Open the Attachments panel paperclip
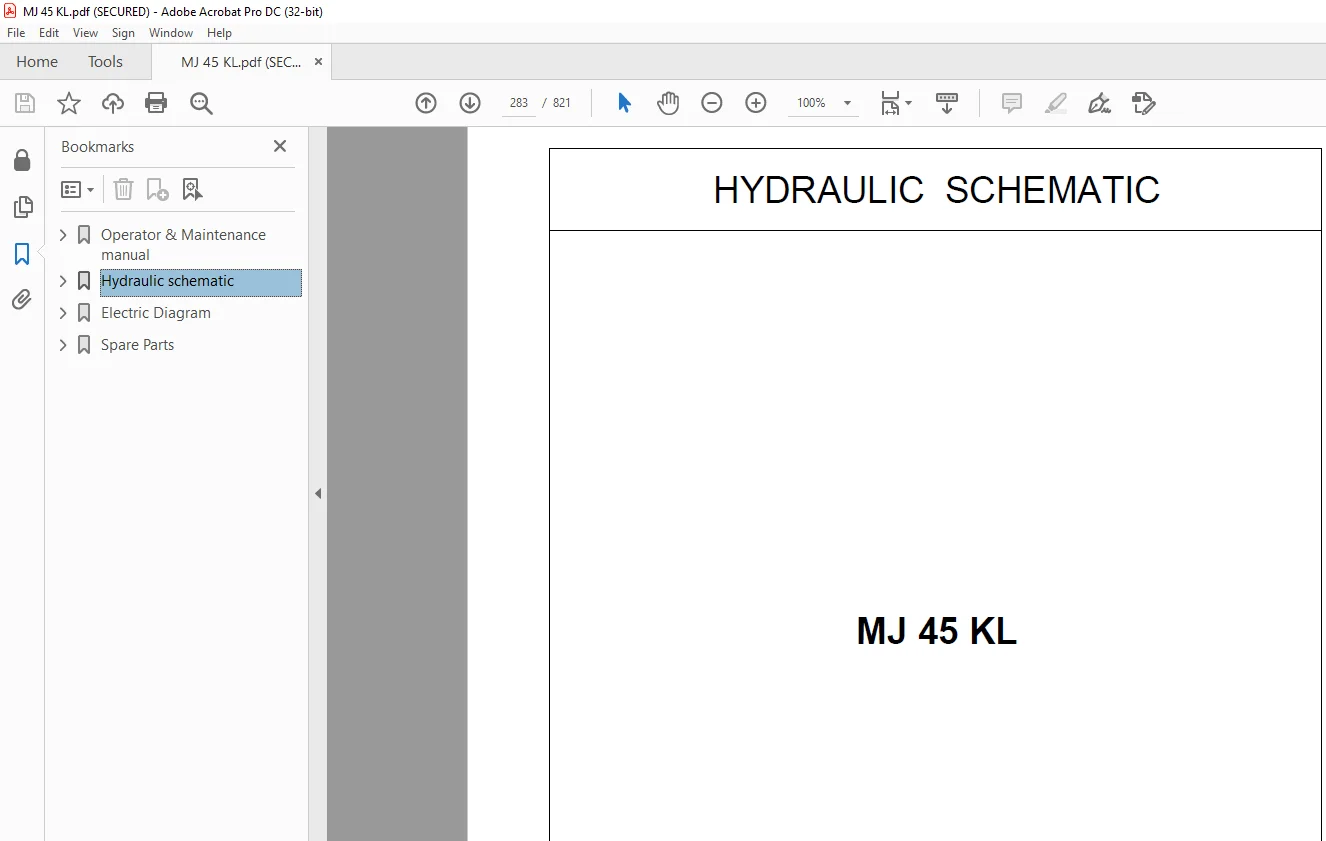Viewport: 1326px width, 841px height. [22, 299]
